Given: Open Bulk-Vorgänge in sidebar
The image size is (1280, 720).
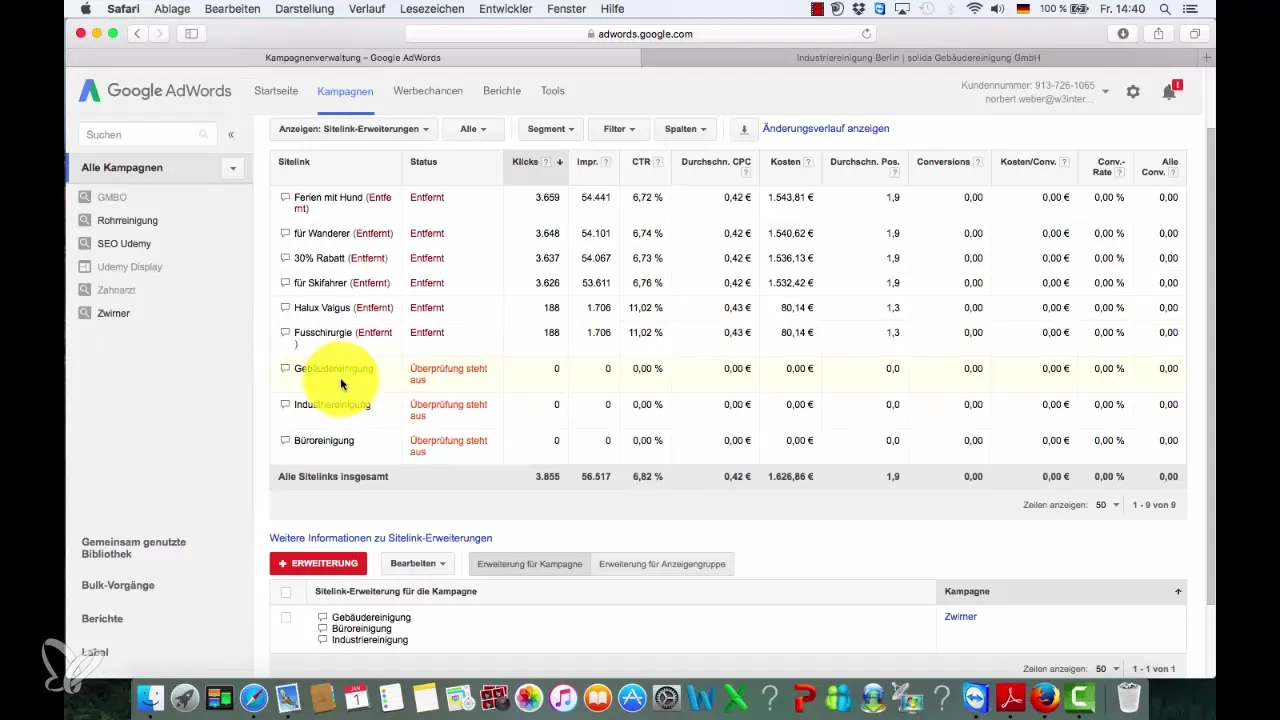Looking at the screenshot, I should coord(118,586).
